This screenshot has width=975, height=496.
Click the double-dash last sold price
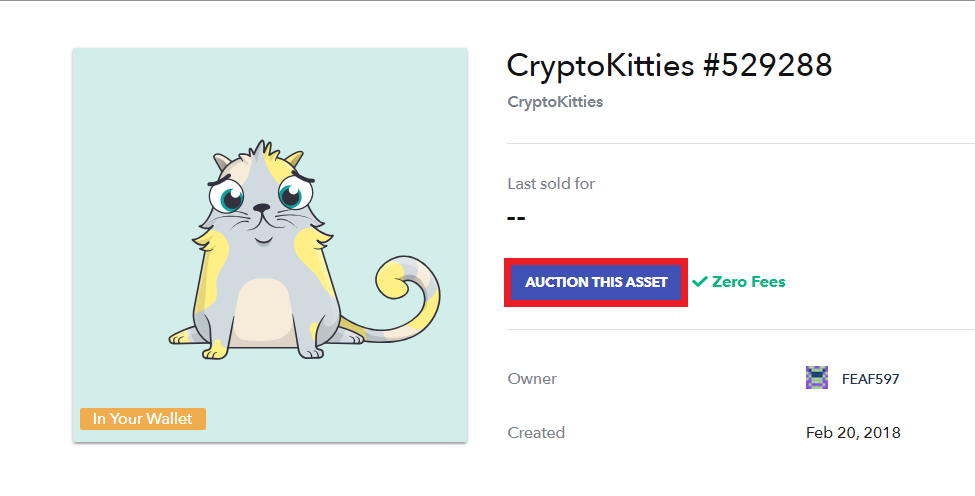[516, 218]
